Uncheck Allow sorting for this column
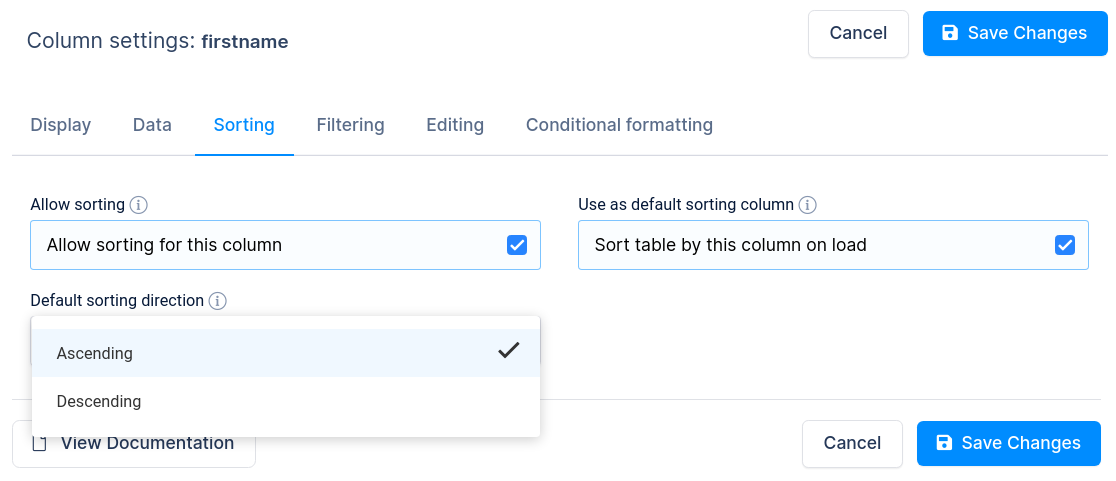This screenshot has width=1116, height=481. coord(517,245)
